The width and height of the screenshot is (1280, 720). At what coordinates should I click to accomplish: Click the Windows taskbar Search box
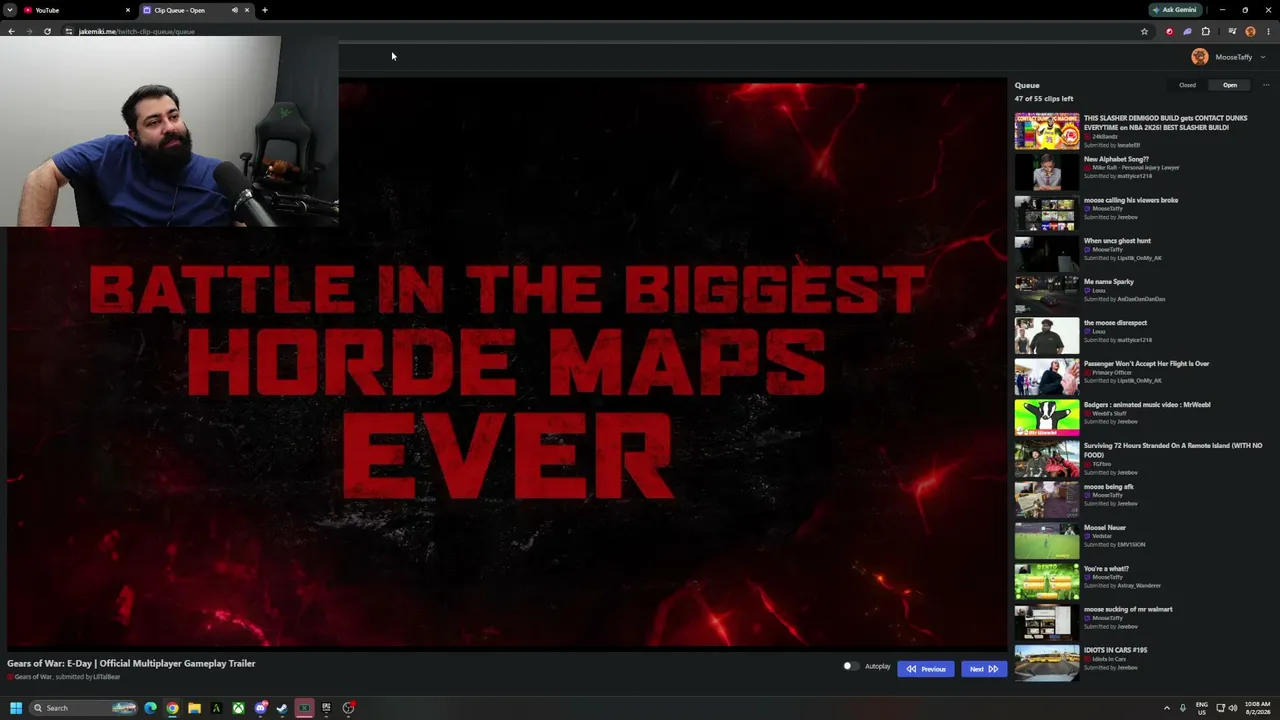[84, 708]
